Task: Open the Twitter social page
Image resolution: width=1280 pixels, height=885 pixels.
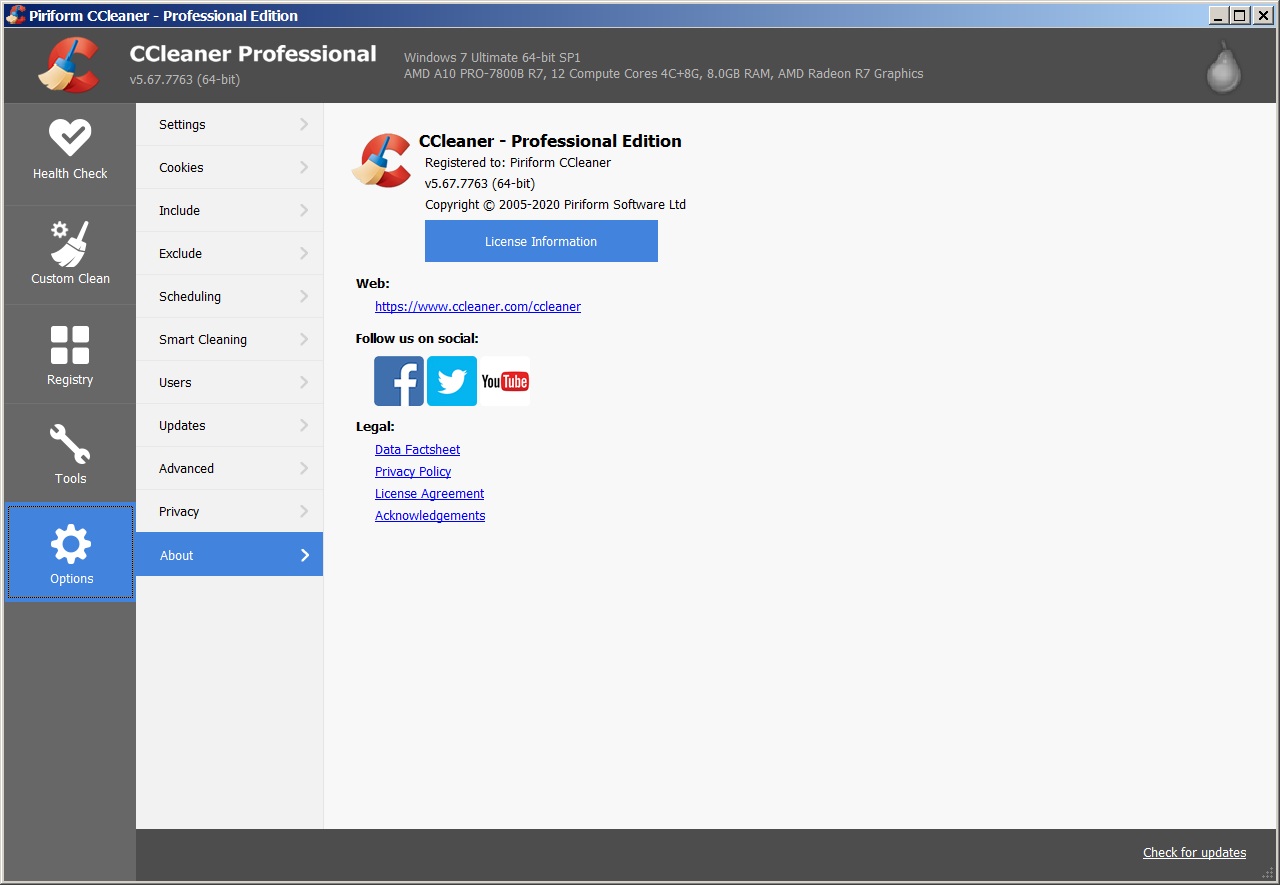Action: (x=452, y=381)
